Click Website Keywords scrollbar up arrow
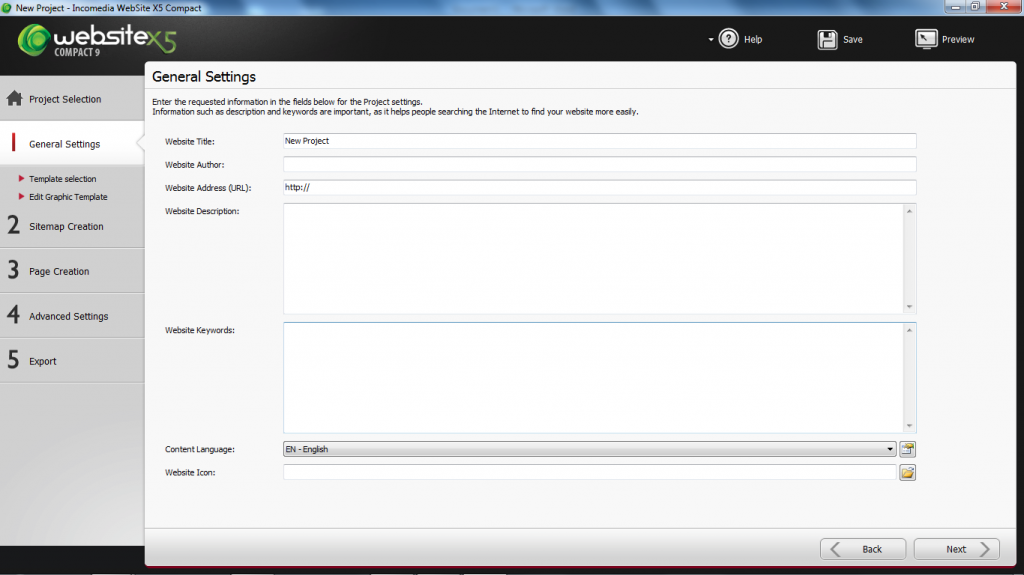 909,330
